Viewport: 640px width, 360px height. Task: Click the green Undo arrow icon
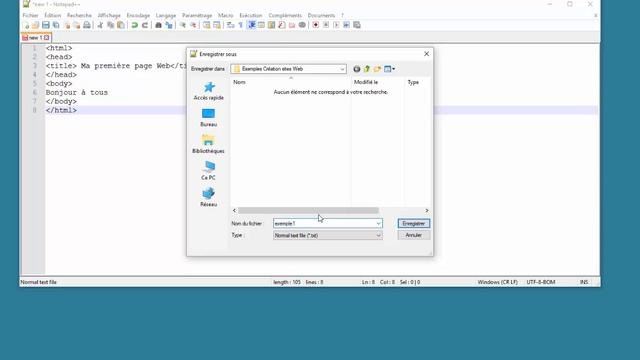(x=134, y=25)
